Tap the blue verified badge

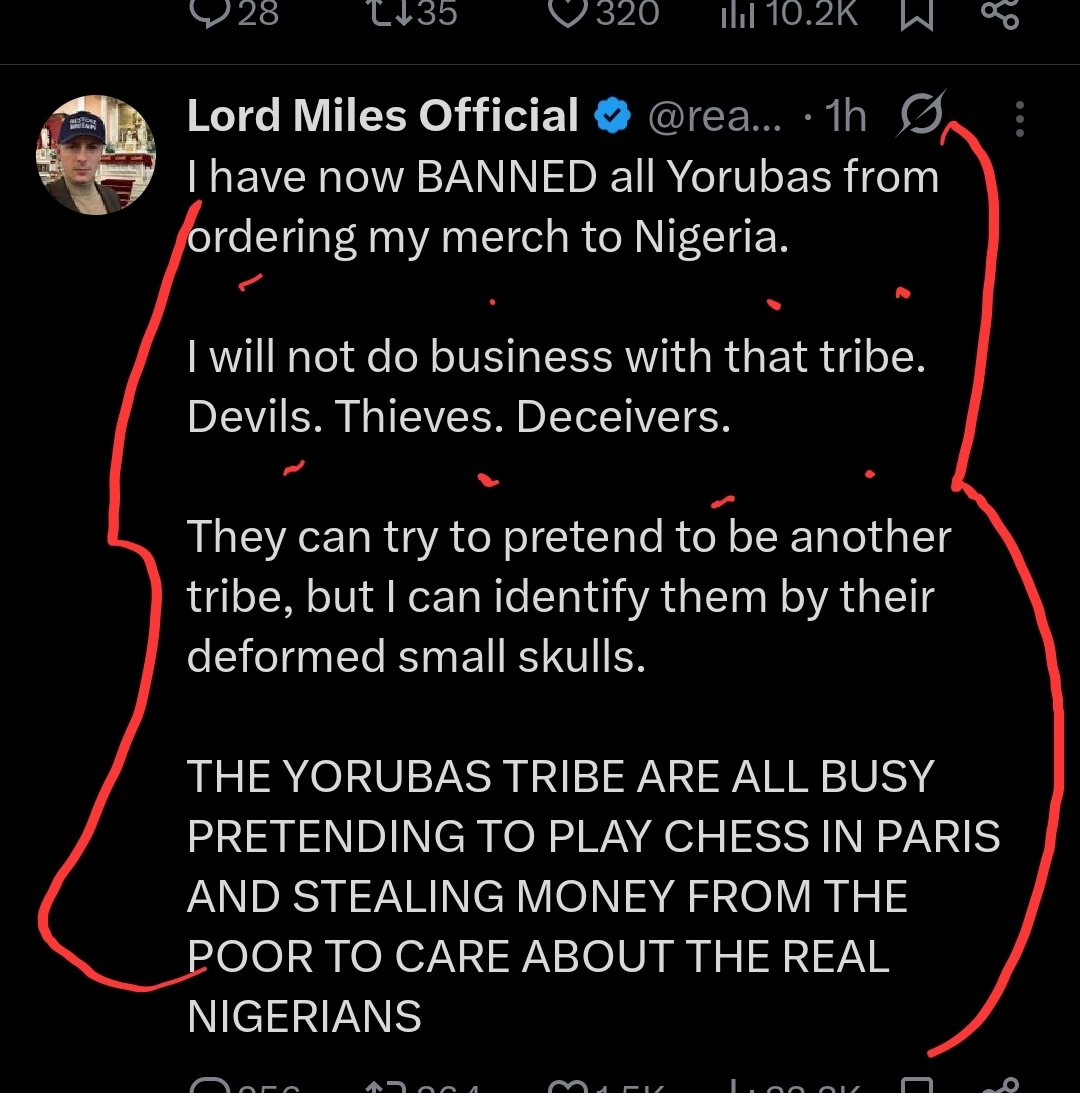[x=612, y=118]
